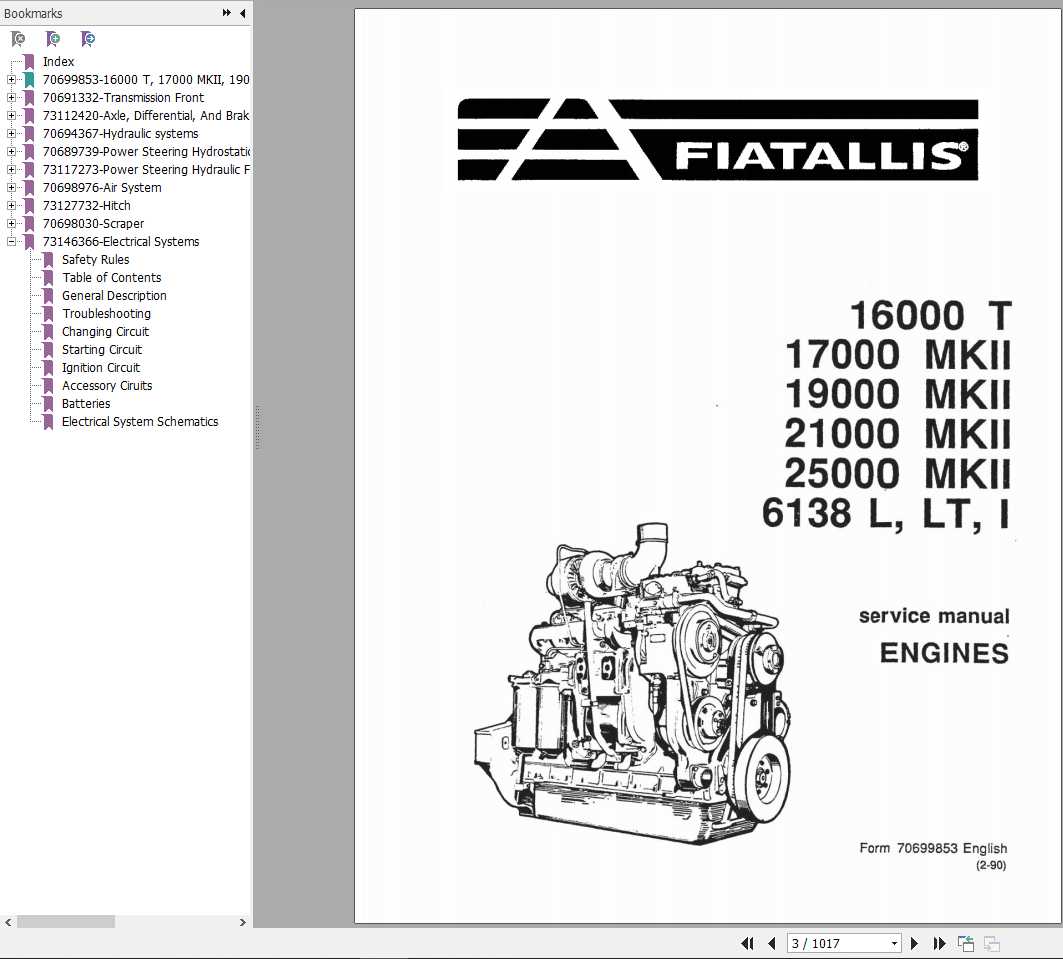Click the "Form 70699853 English" text
Image resolution: width=1063 pixels, height=959 pixels.
tap(933, 848)
